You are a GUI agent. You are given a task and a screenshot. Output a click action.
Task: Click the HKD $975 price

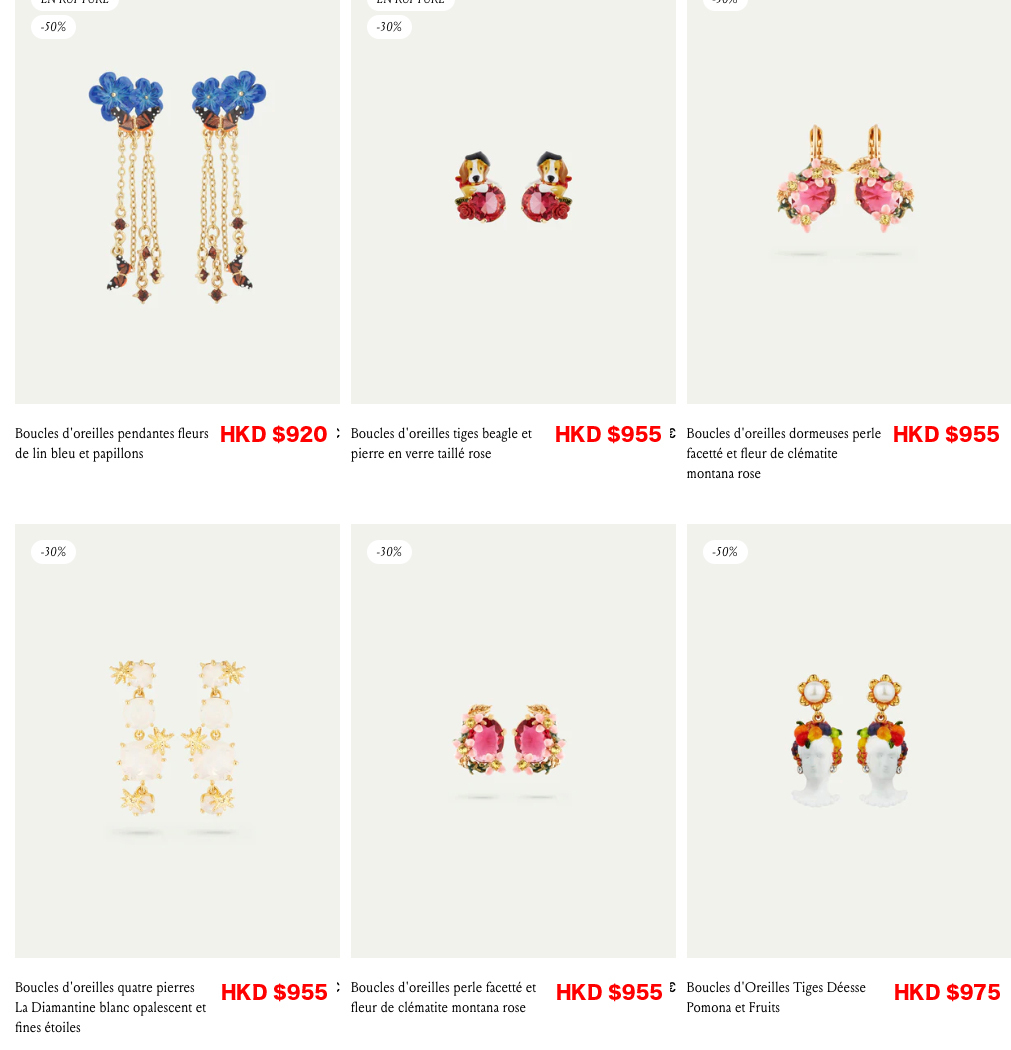pyautogui.click(x=947, y=992)
